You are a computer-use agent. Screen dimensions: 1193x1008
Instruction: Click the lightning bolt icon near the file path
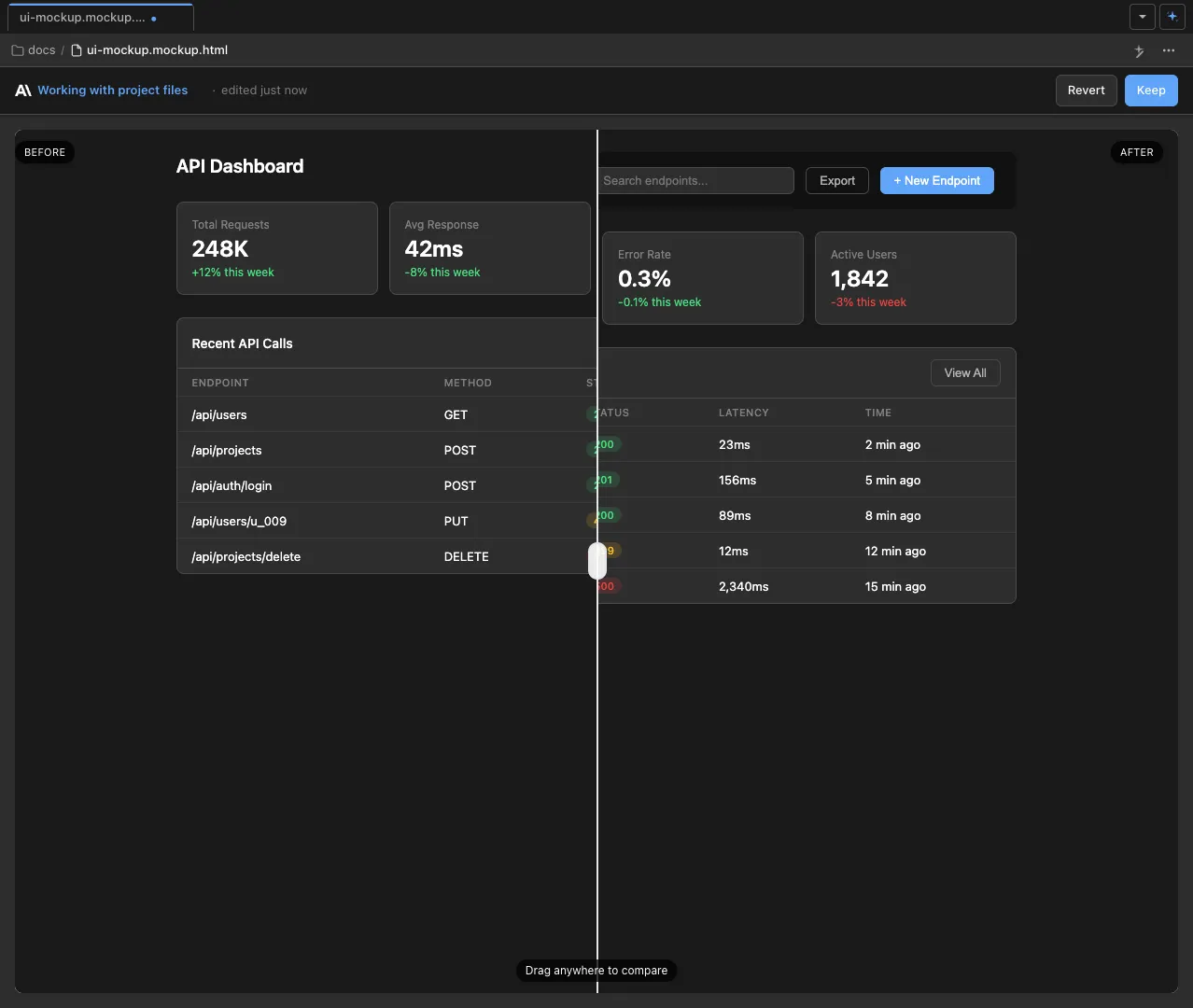coord(1139,51)
